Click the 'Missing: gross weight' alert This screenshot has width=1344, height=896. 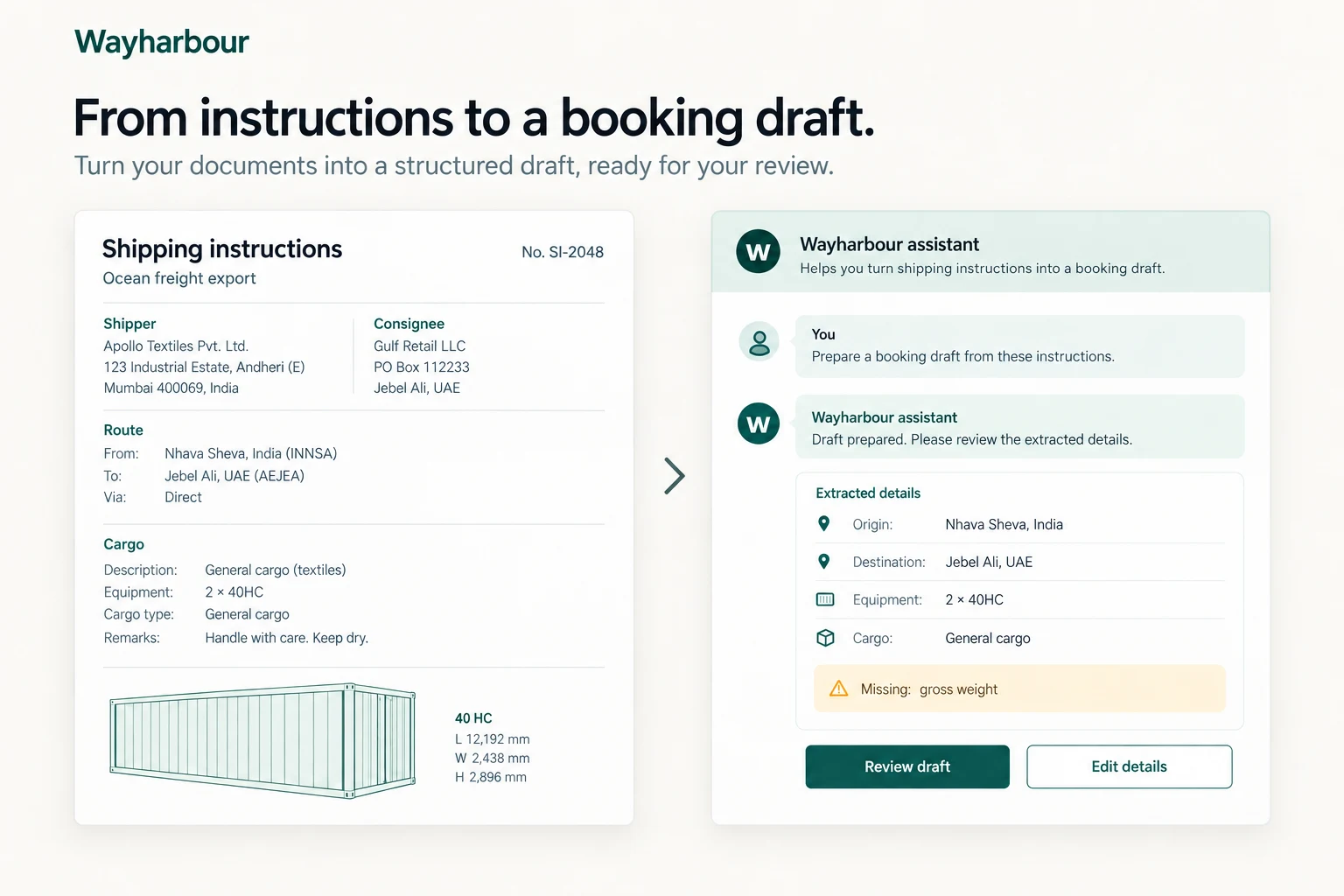[x=1019, y=689]
